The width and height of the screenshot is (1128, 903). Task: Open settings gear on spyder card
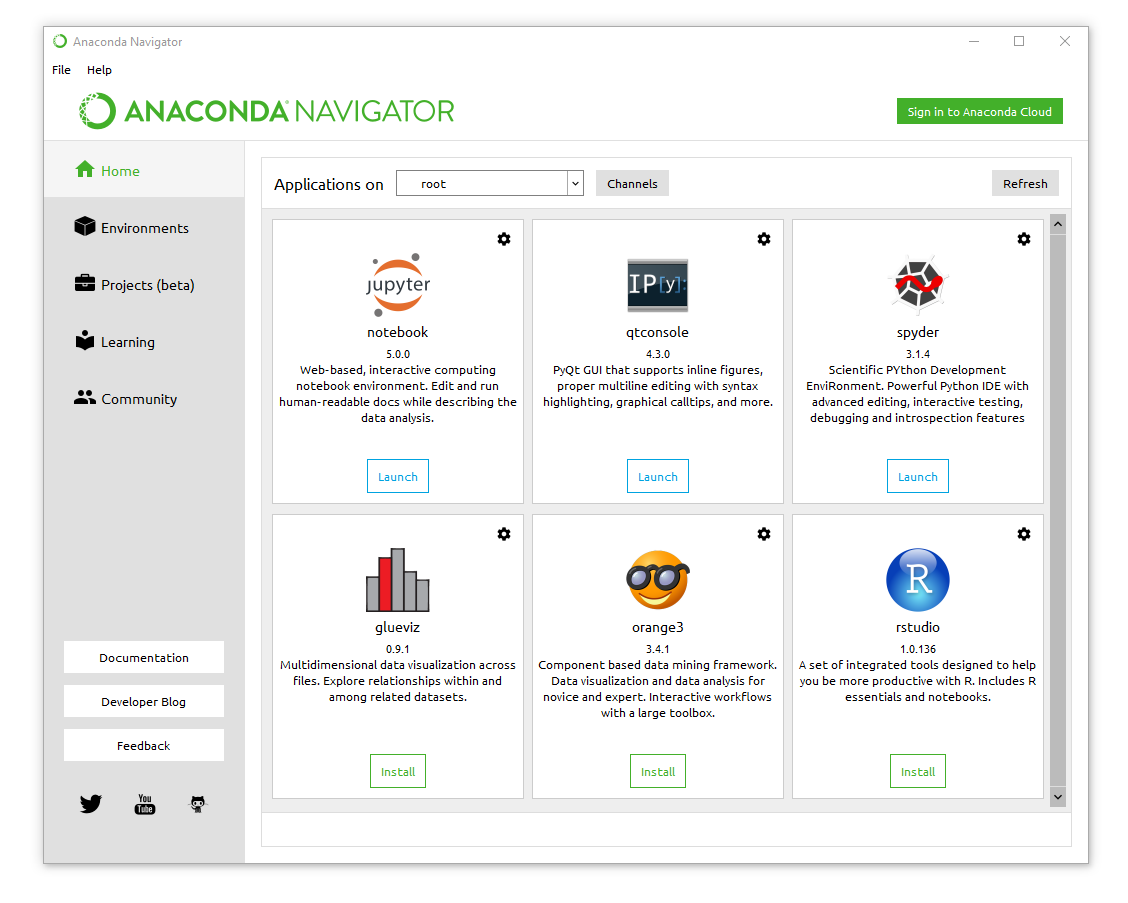pos(1024,239)
